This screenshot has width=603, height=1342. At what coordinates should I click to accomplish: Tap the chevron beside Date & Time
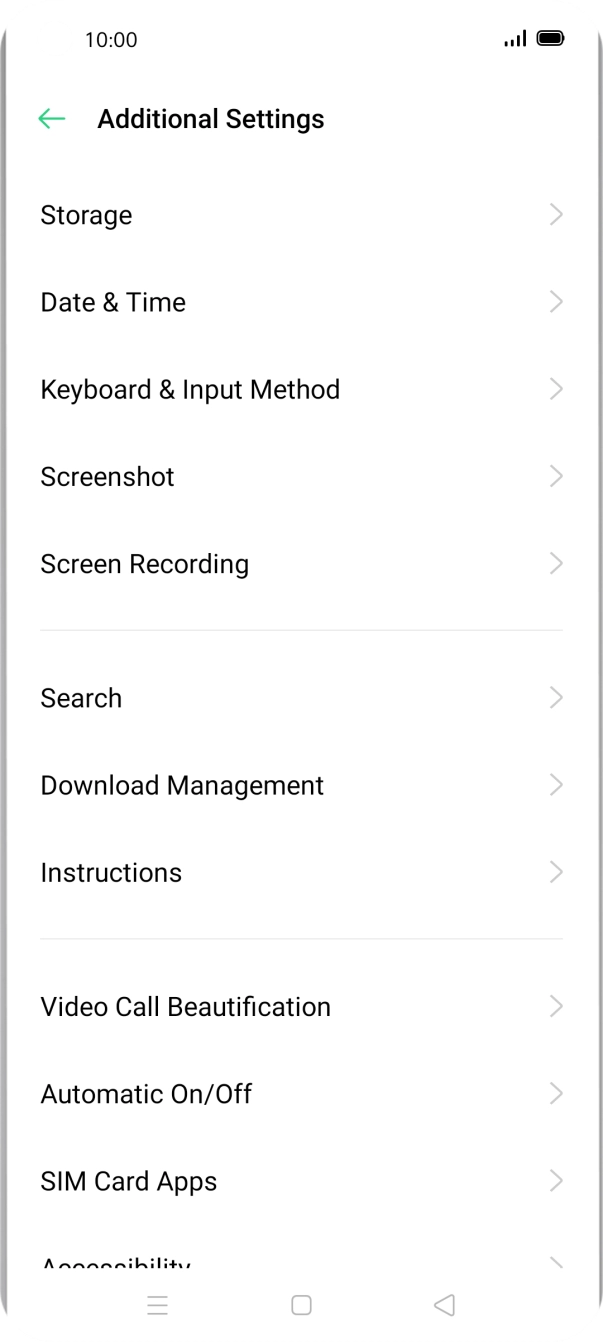click(x=556, y=302)
